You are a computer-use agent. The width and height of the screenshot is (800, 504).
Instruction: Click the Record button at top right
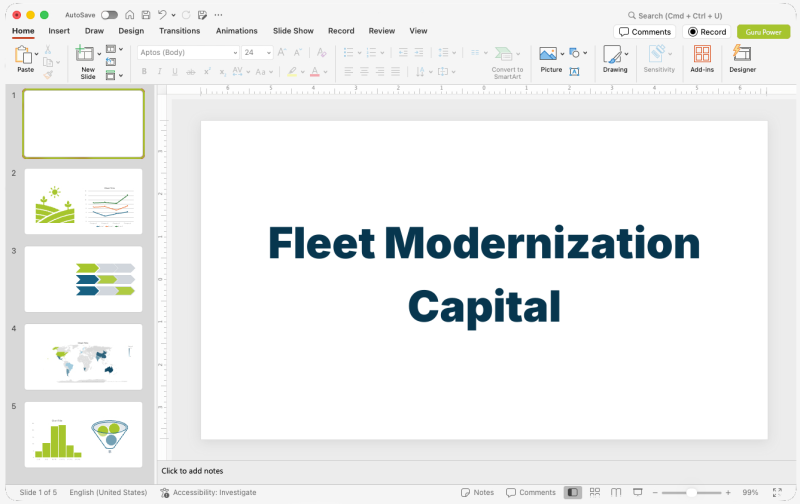[x=707, y=32]
